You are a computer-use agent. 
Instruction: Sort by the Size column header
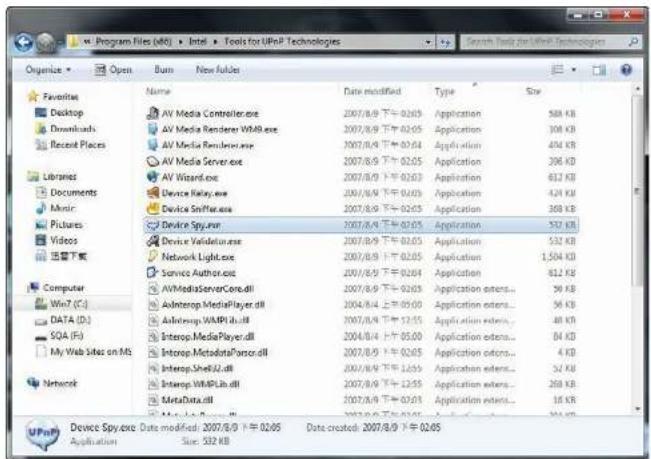point(533,91)
